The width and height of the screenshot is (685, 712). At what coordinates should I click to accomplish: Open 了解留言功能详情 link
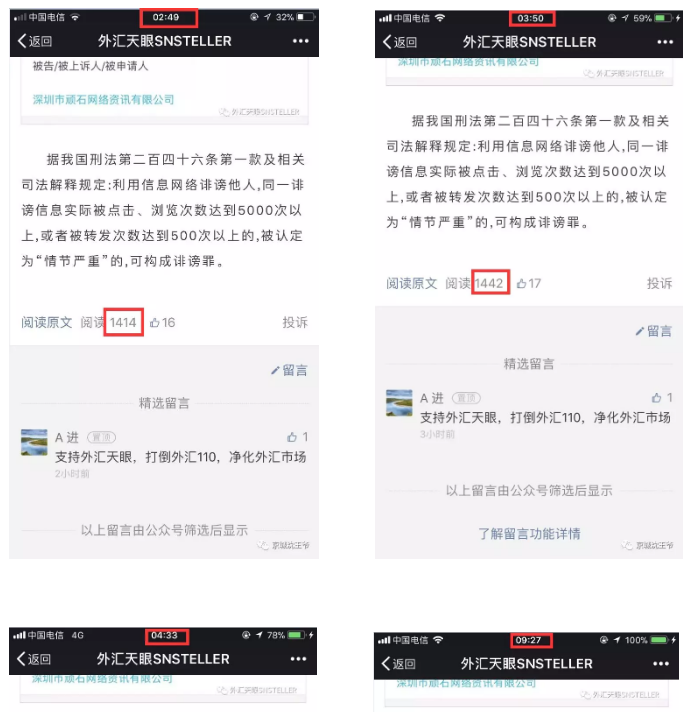(529, 534)
